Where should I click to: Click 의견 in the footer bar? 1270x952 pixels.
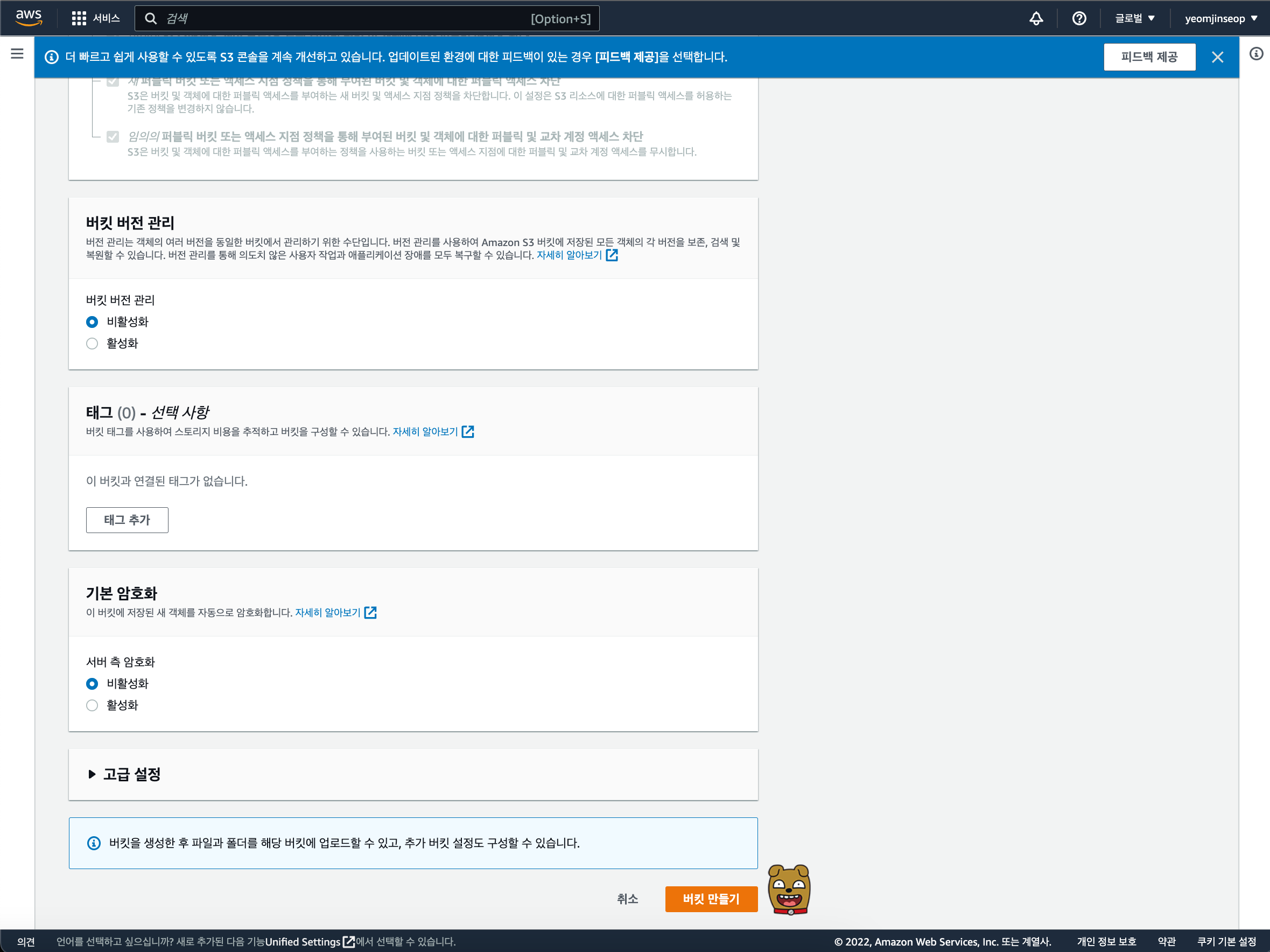click(x=26, y=942)
